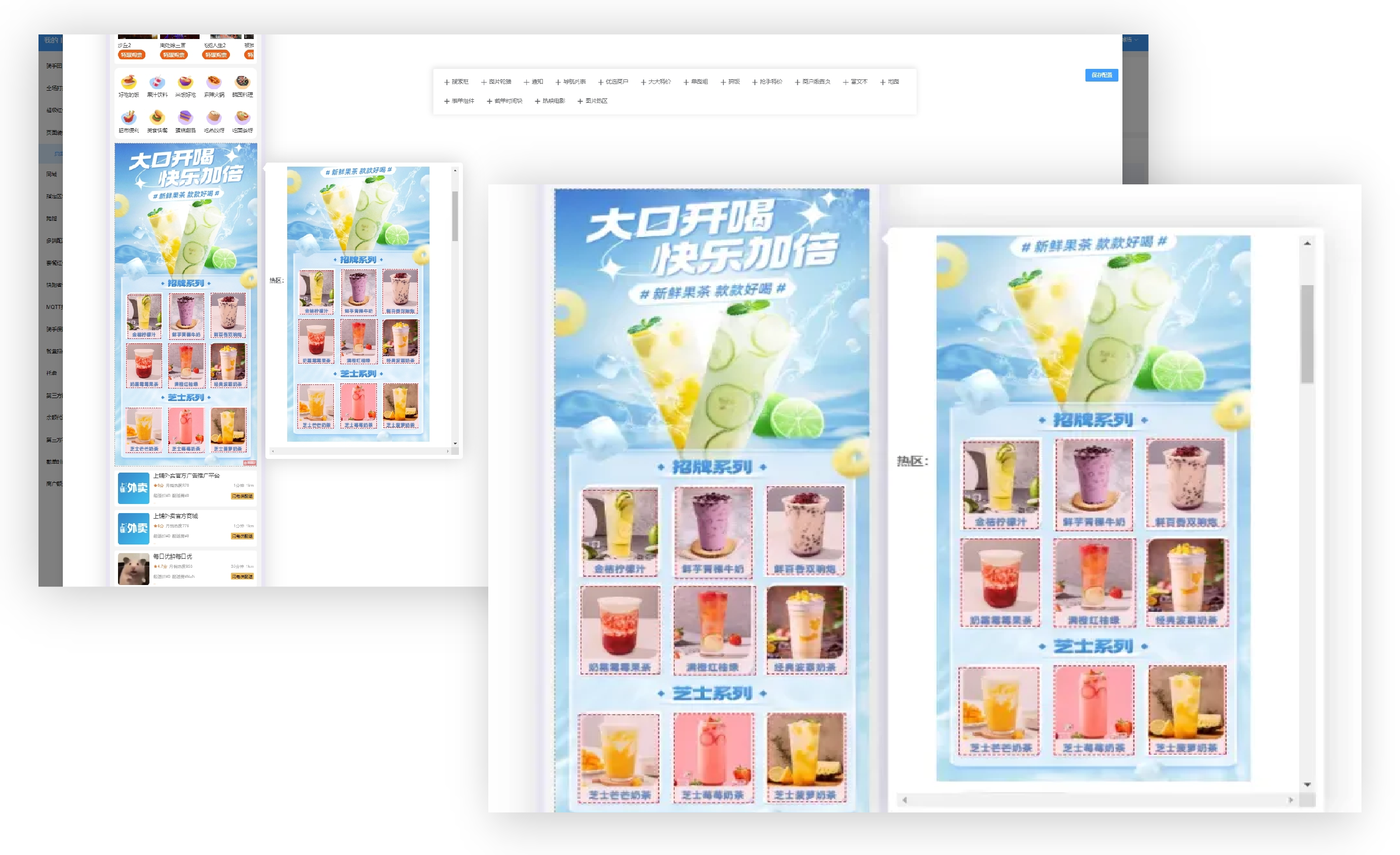Add the 商户版首页 component
1400x855 pixels.
pos(812,82)
